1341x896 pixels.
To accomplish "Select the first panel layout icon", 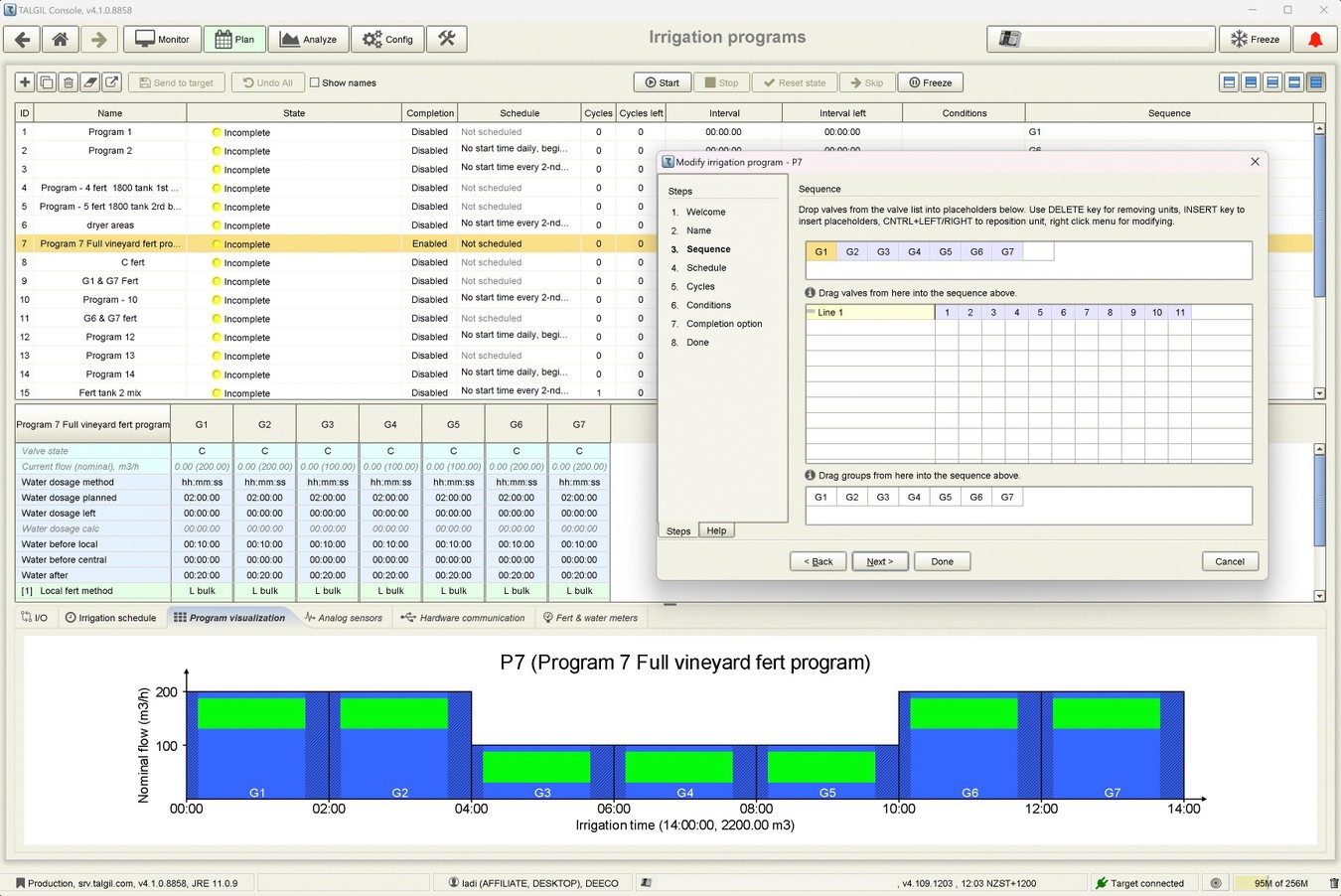I will tap(1229, 82).
